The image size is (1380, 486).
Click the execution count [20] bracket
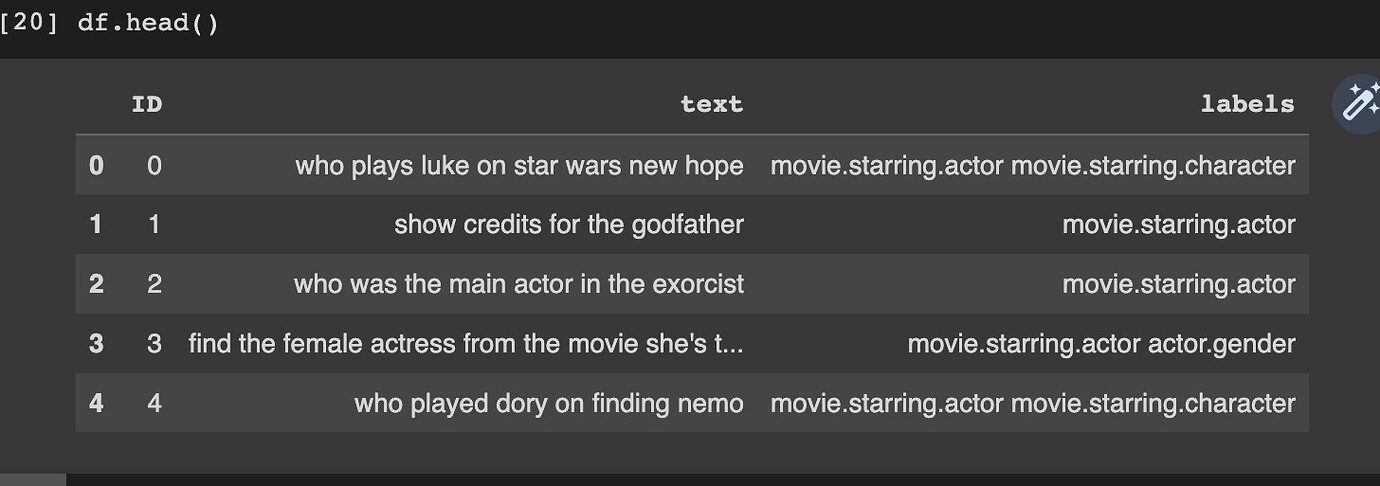(32, 23)
